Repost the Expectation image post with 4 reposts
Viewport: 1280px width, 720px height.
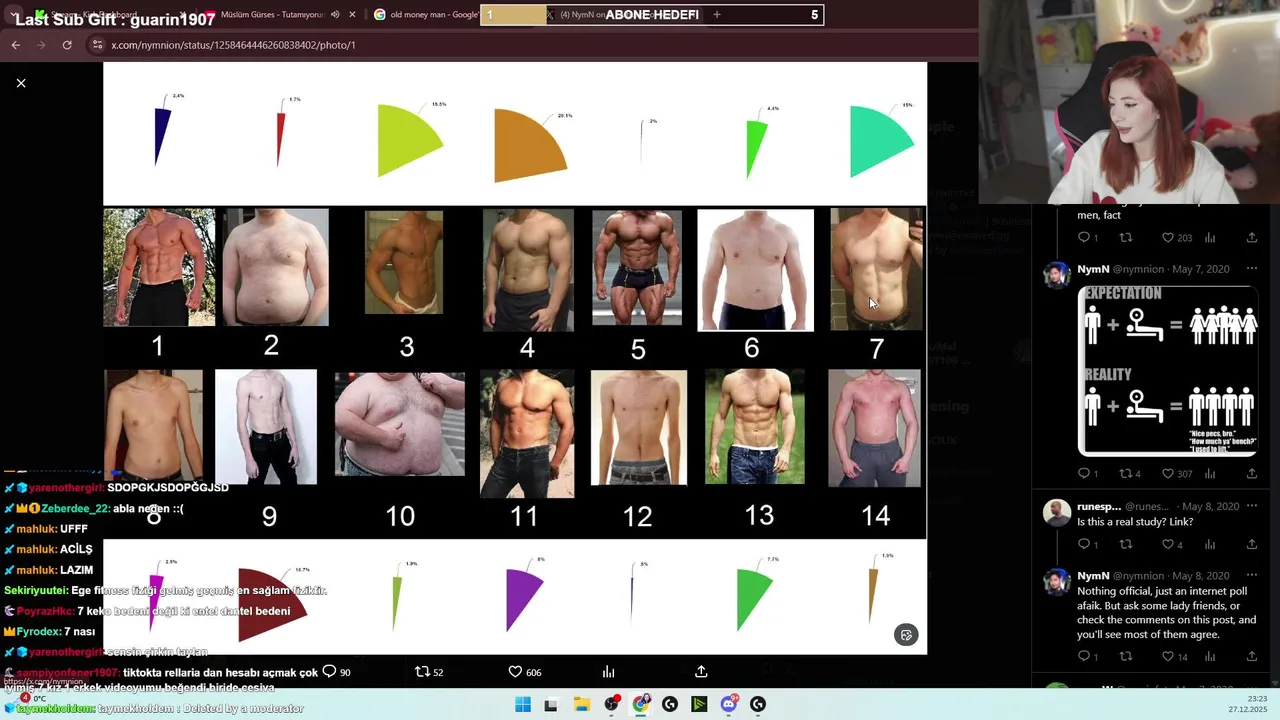click(1129, 474)
